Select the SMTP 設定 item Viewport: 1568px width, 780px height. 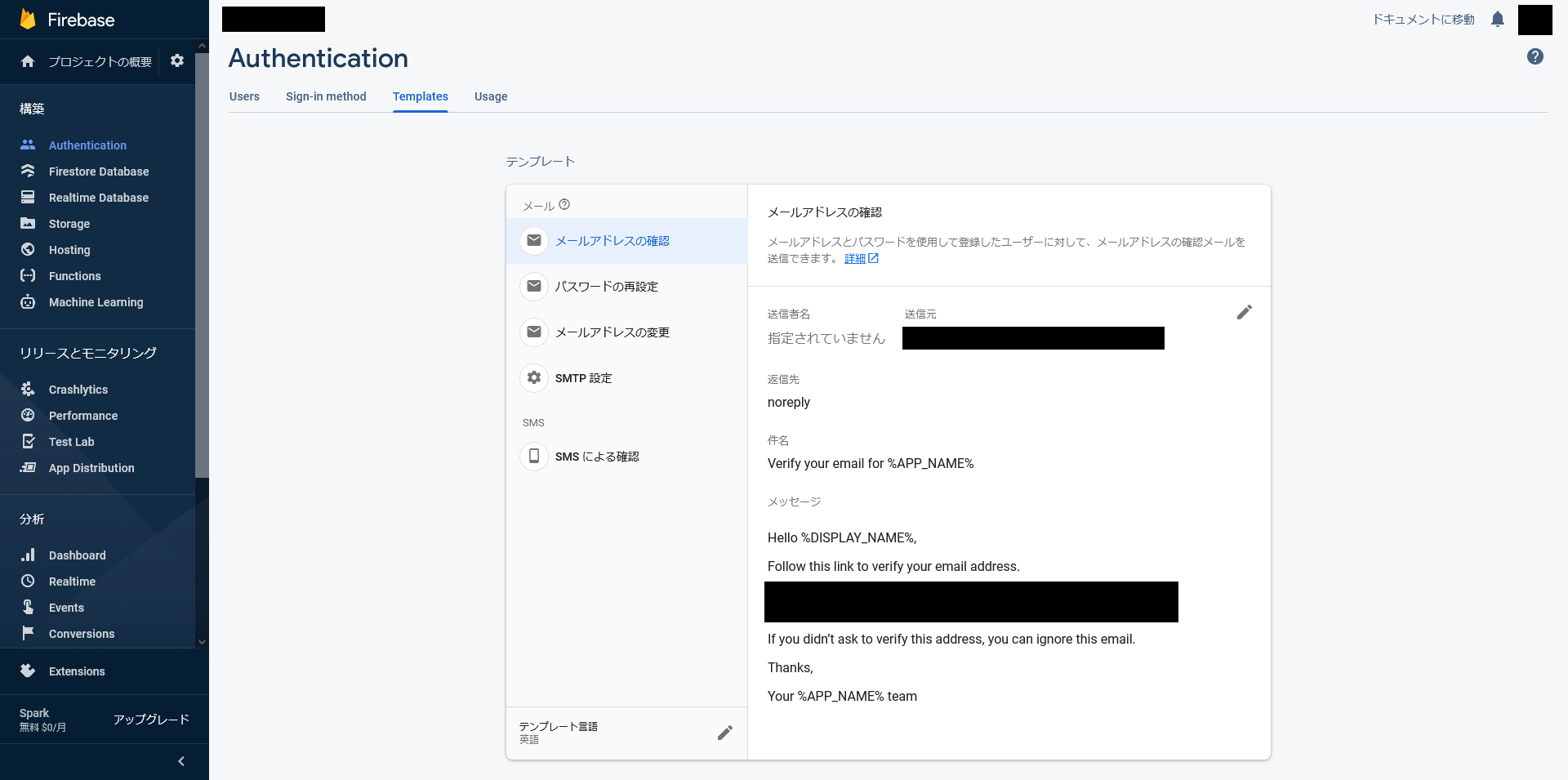pos(583,378)
